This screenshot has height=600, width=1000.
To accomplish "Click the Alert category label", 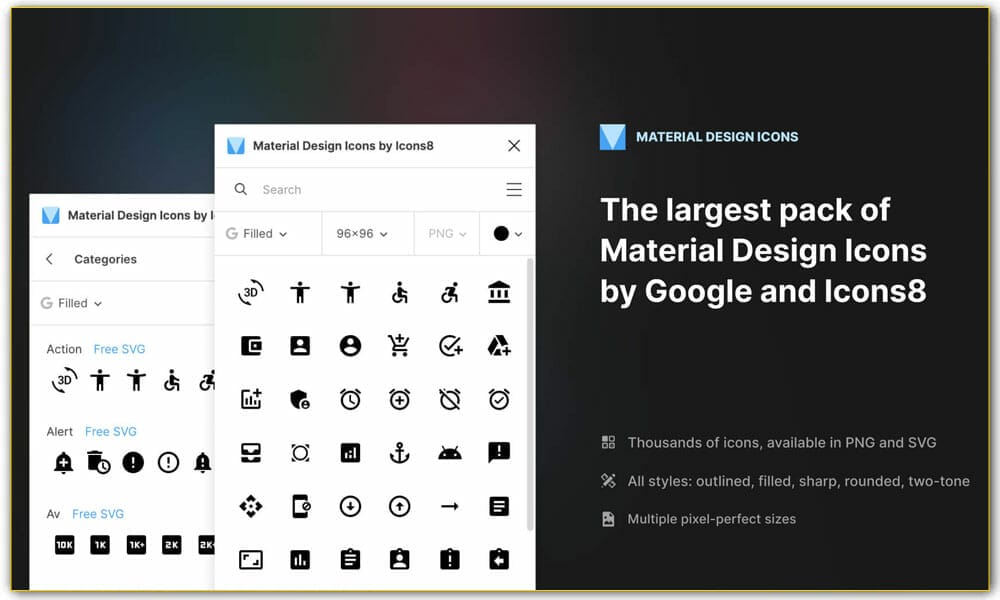I will coord(59,431).
